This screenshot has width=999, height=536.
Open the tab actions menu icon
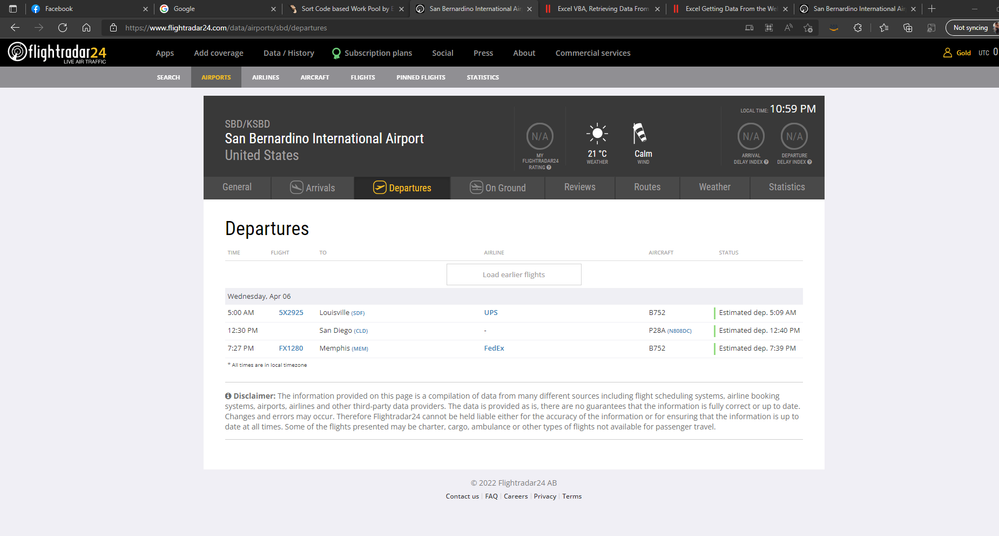coord(13,9)
